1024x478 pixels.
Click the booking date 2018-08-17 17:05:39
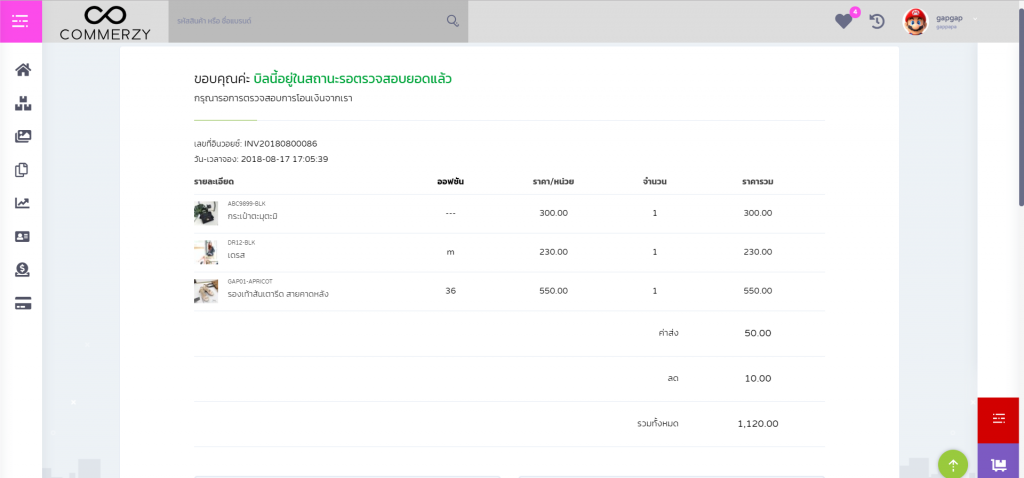tap(284, 159)
